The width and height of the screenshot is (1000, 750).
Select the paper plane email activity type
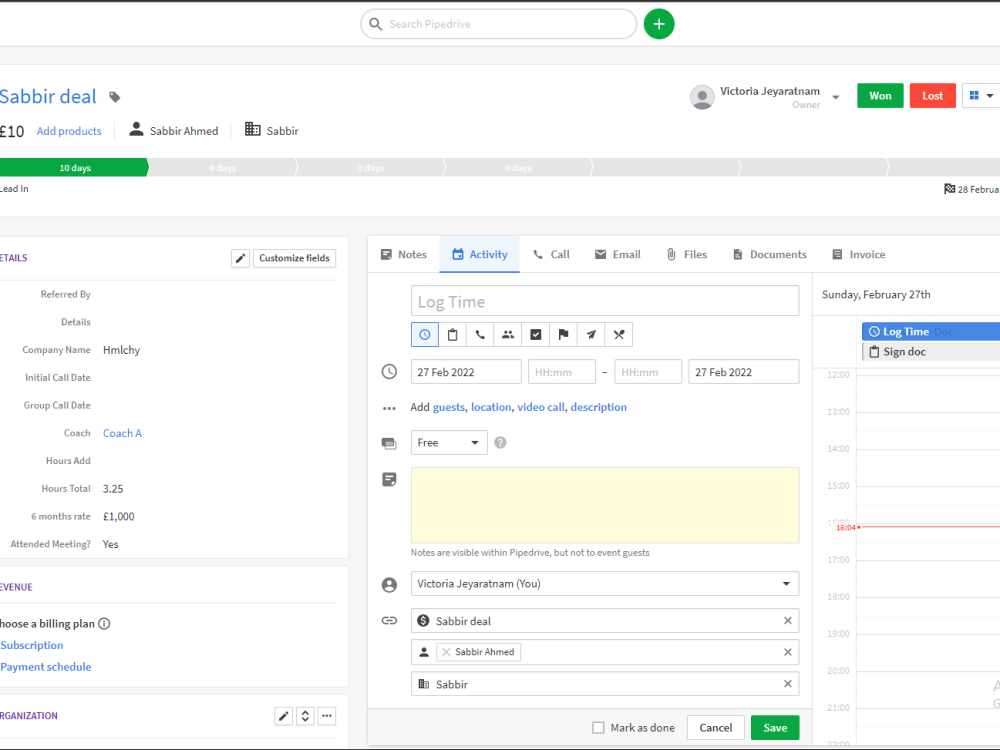(x=591, y=334)
